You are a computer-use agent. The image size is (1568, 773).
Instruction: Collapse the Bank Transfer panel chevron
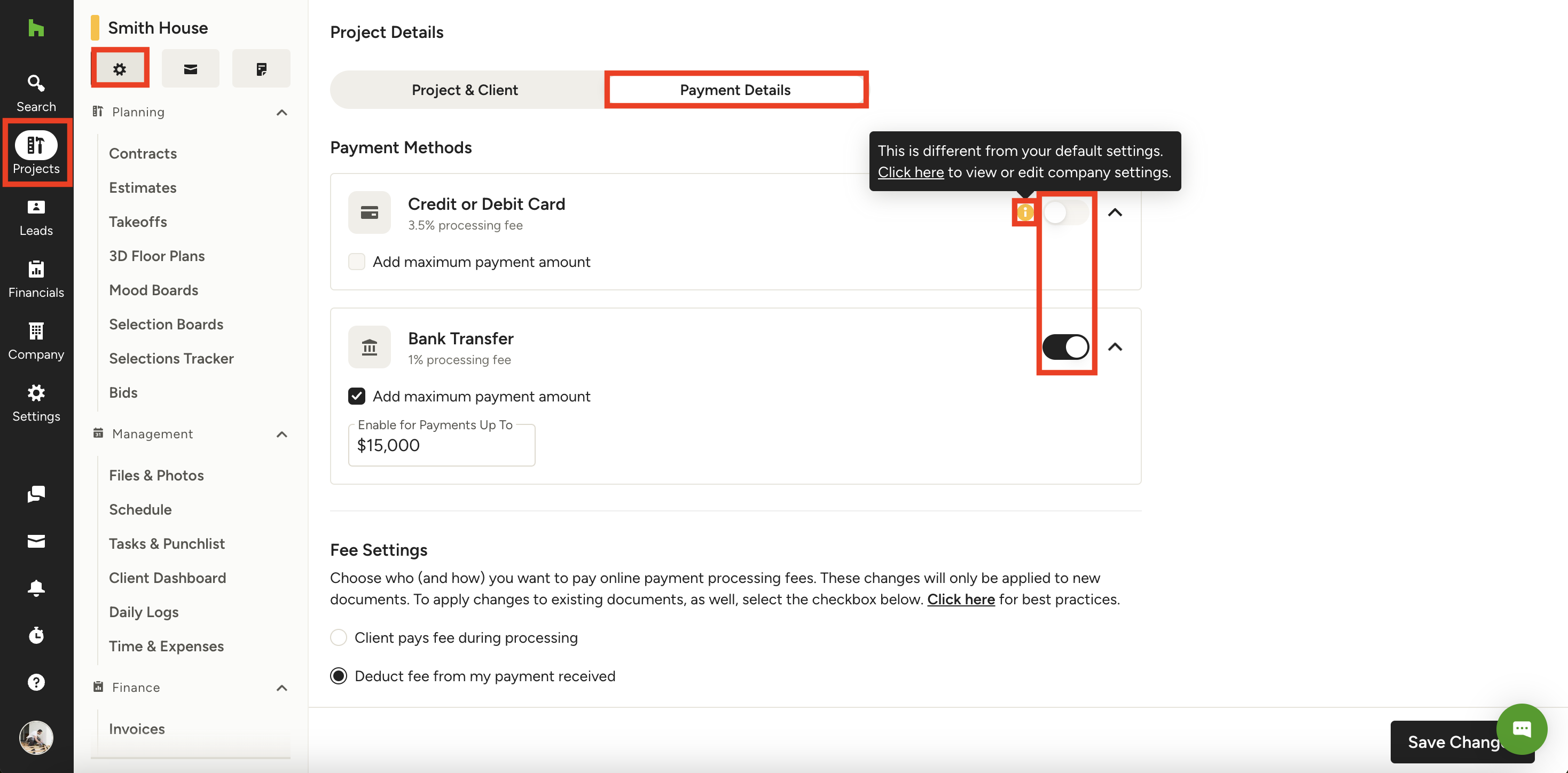[x=1115, y=347]
